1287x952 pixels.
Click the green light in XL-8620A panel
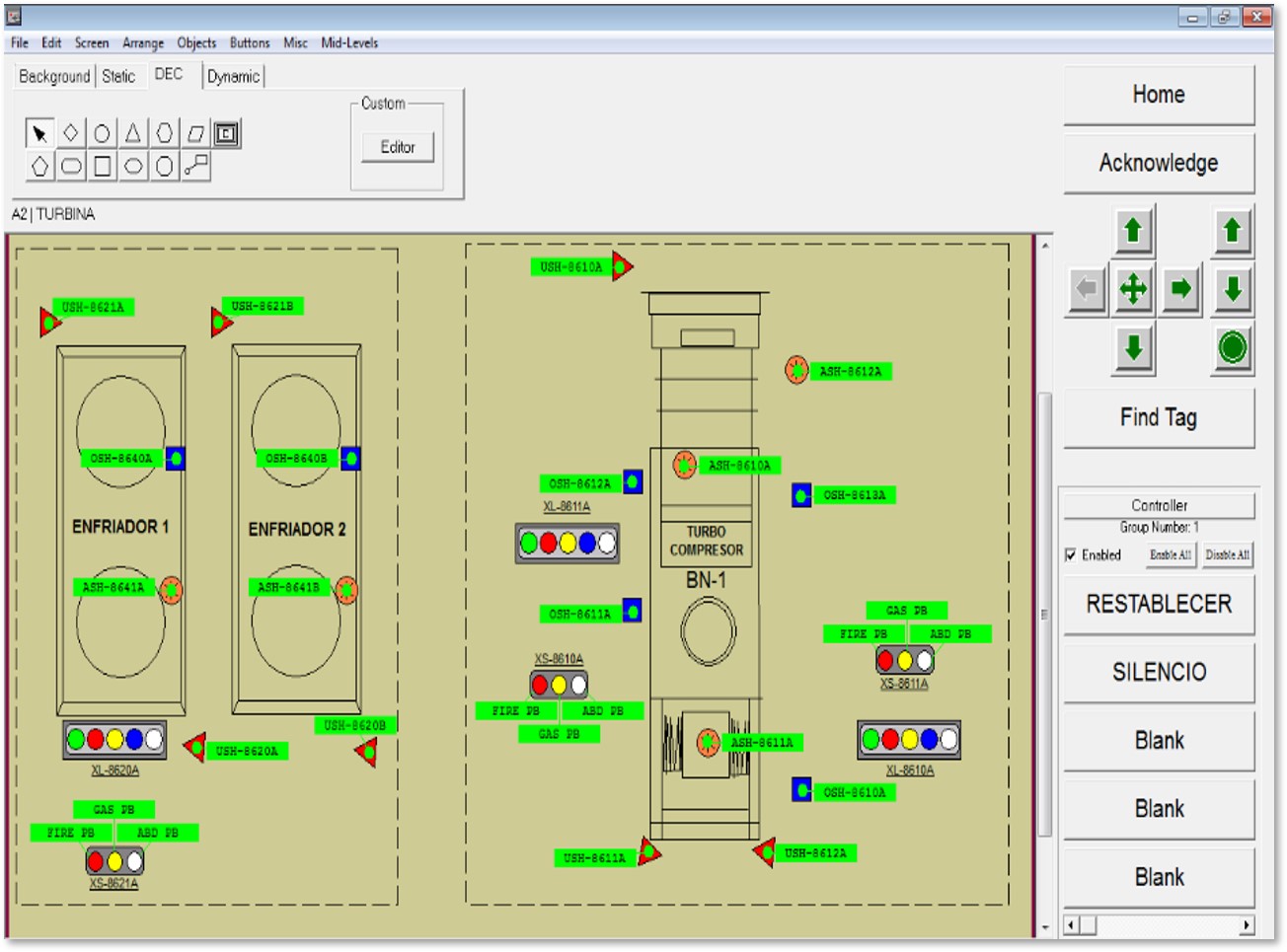click(x=76, y=739)
